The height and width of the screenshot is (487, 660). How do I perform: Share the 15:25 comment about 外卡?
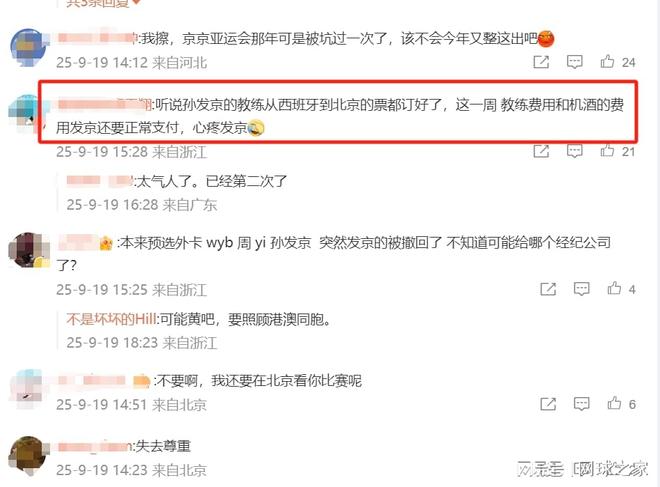548,289
